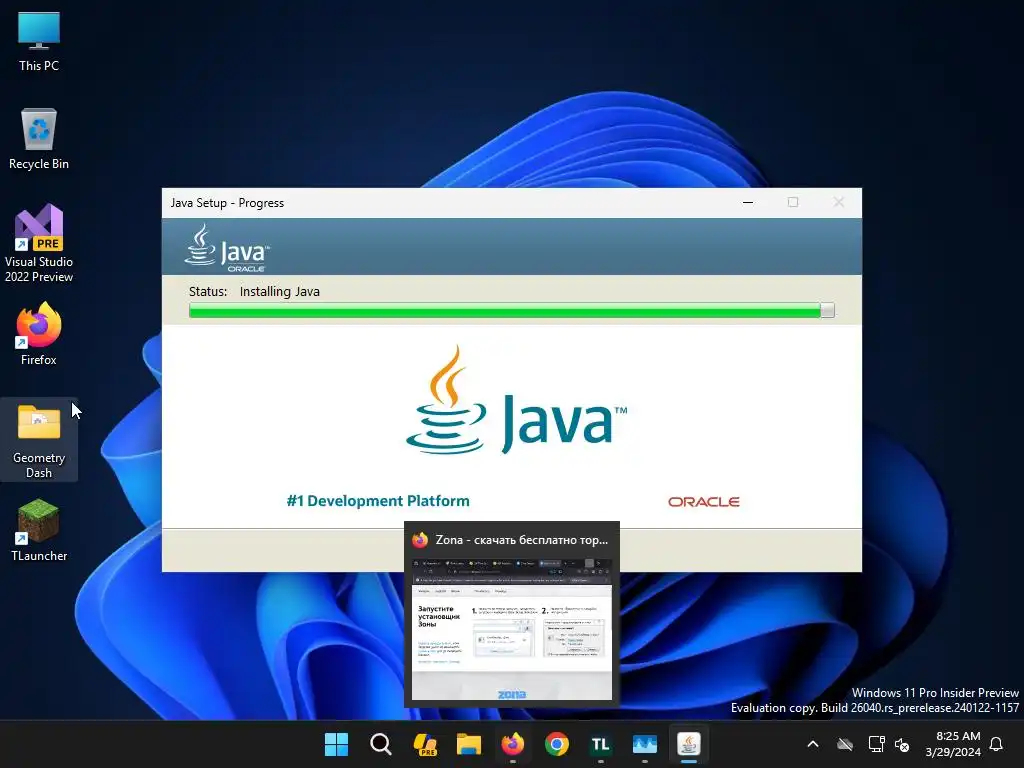Open Visual Studio Installer Preview in taskbar
1024x768 pixels.
425,744
